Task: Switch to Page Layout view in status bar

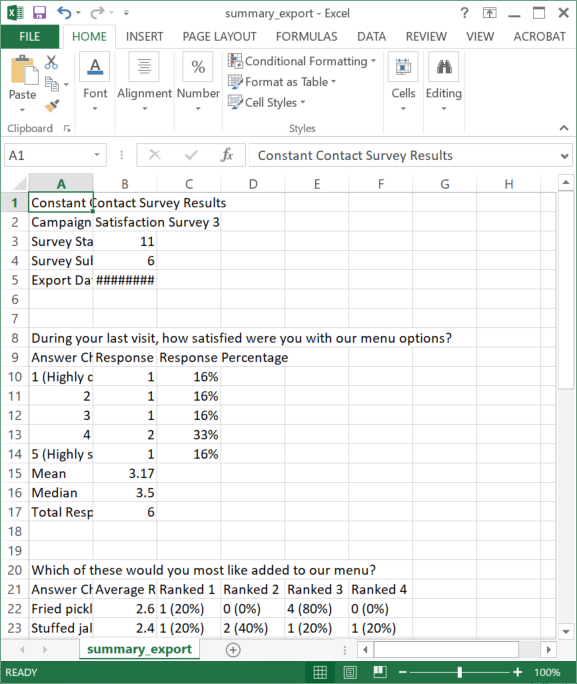Action: point(350,672)
